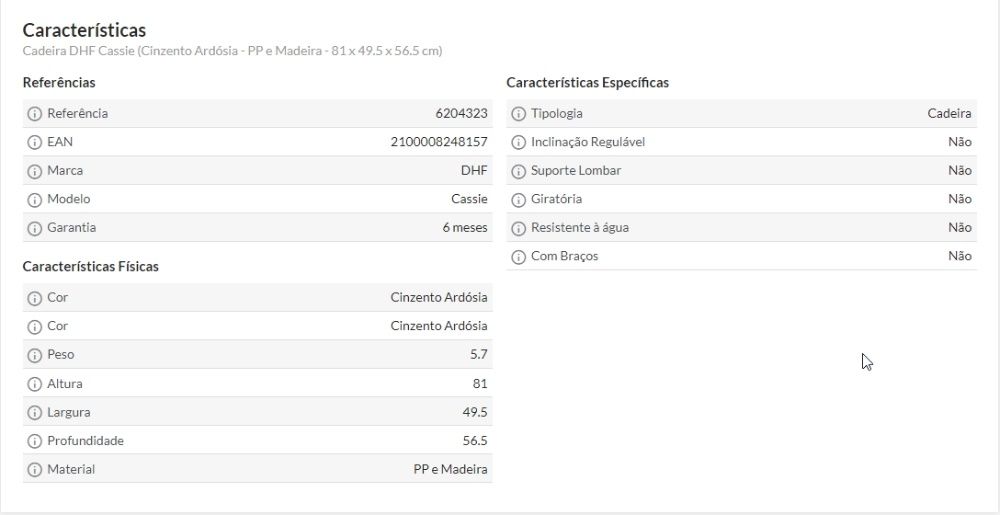Click the info icon next to Giratória
This screenshot has height=515, width=1000.
coord(518,200)
